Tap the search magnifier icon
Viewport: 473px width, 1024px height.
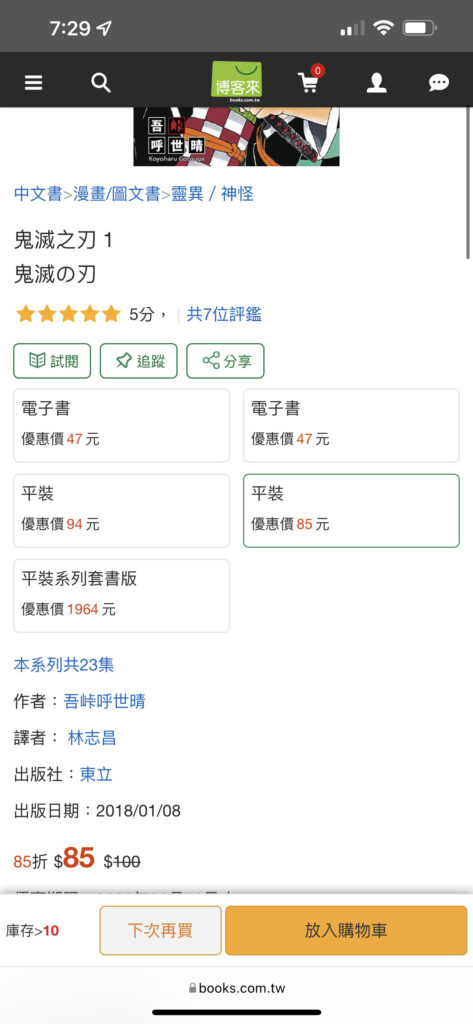(101, 83)
